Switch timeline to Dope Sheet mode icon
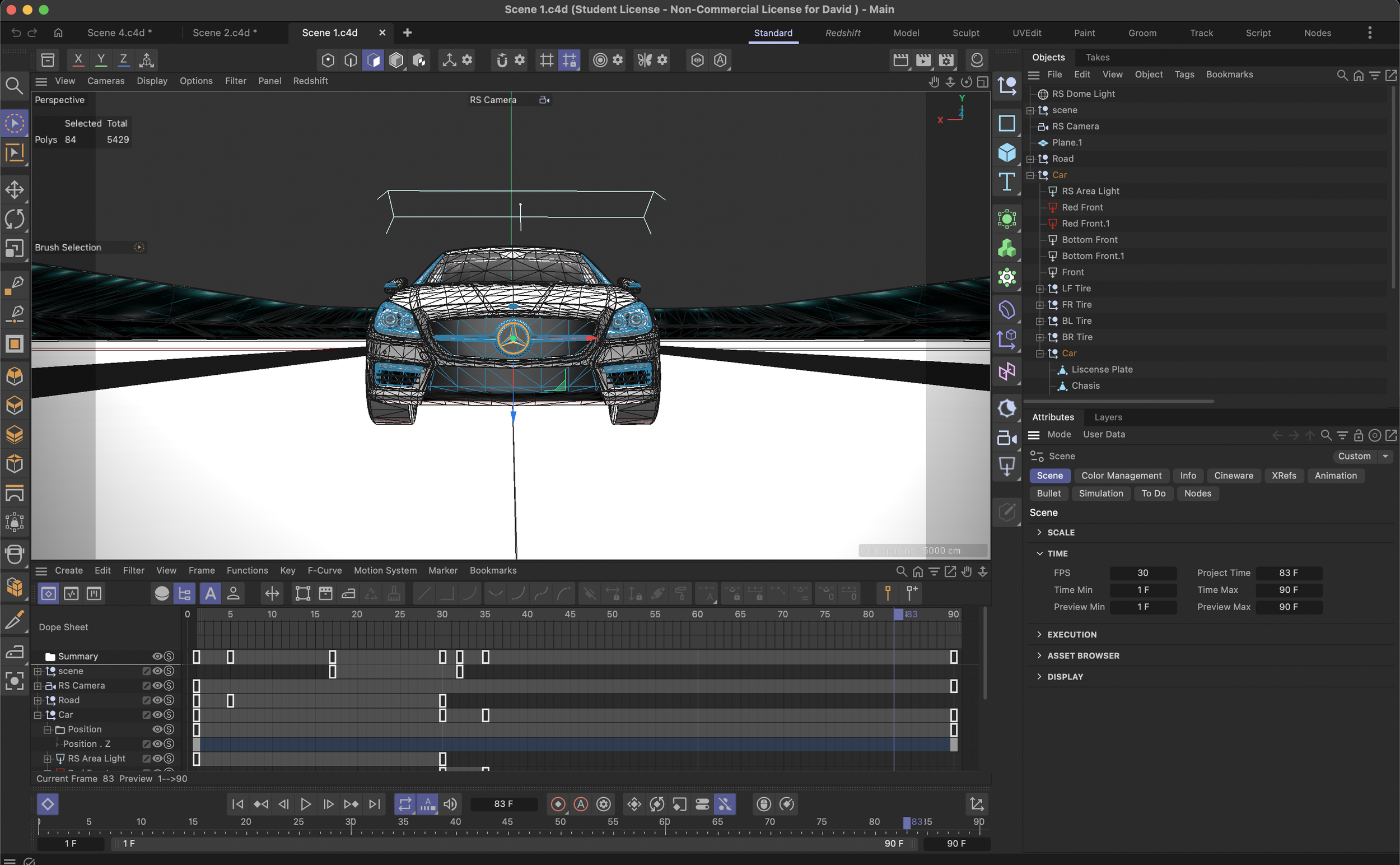This screenshot has width=1400, height=865. (x=48, y=593)
